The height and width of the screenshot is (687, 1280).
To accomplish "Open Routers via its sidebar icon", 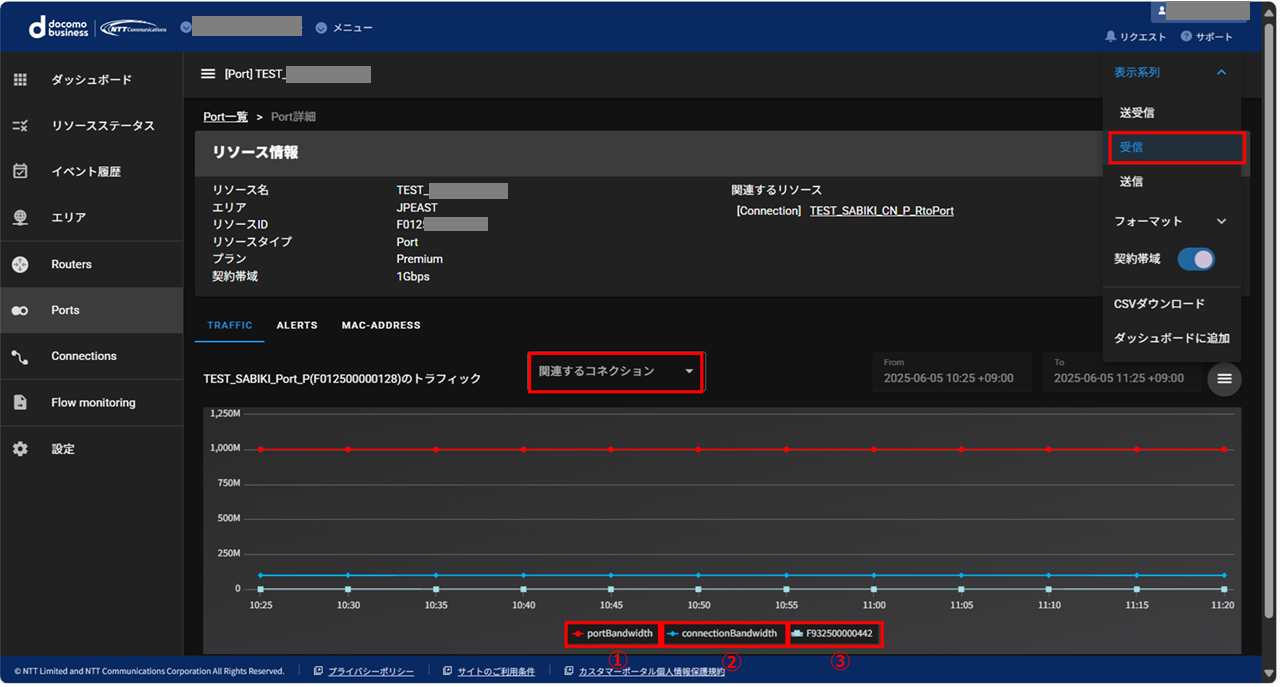I will [x=20, y=264].
